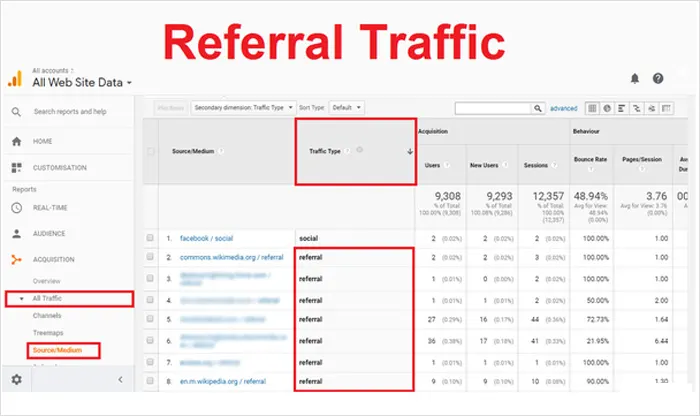Click the Customisation dashboard icon
This screenshot has width=700, height=416.
click(17, 168)
